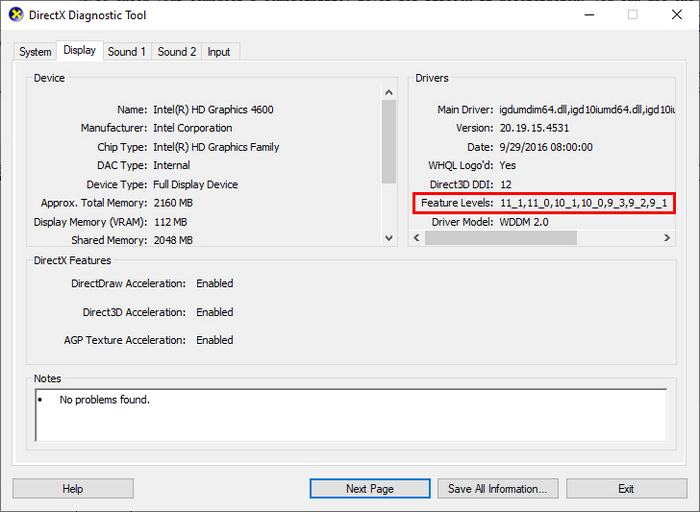700x512 pixels.
Task: Click the 'No problems found.' note
Action: [x=104, y=400]
